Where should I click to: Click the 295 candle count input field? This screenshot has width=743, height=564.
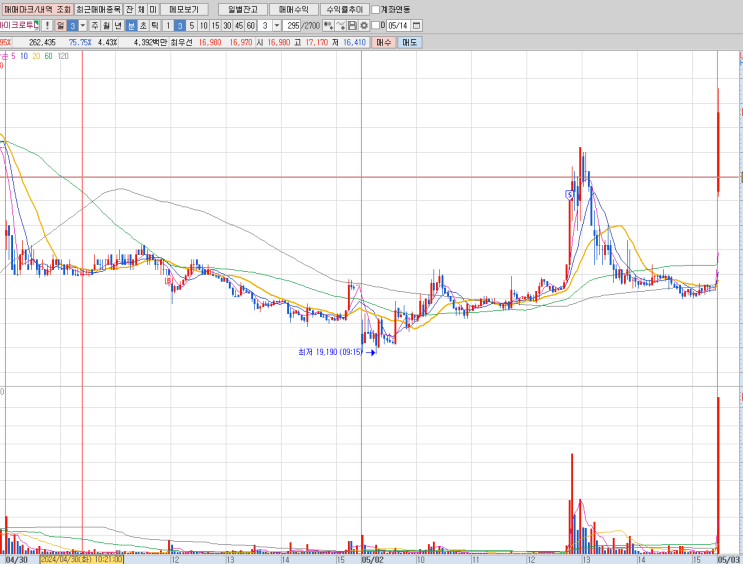[x=293, y=25]
